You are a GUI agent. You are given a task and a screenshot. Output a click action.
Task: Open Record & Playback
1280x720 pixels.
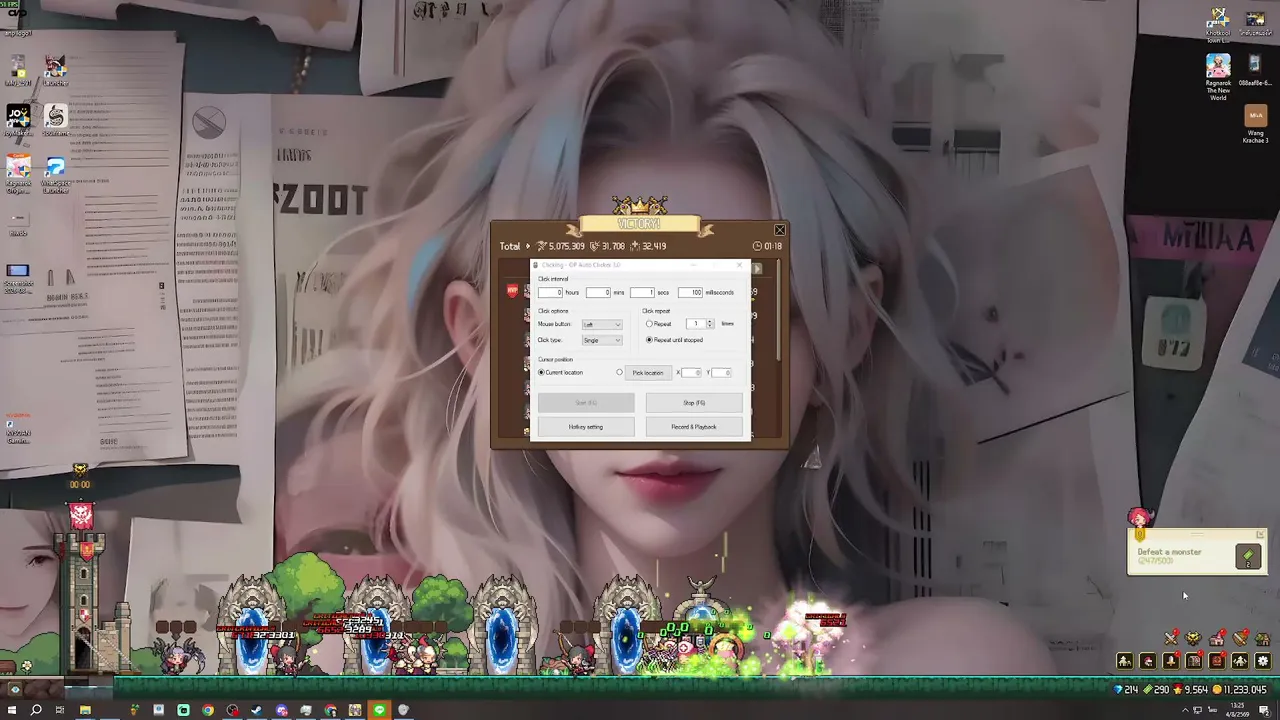[694, 427]
